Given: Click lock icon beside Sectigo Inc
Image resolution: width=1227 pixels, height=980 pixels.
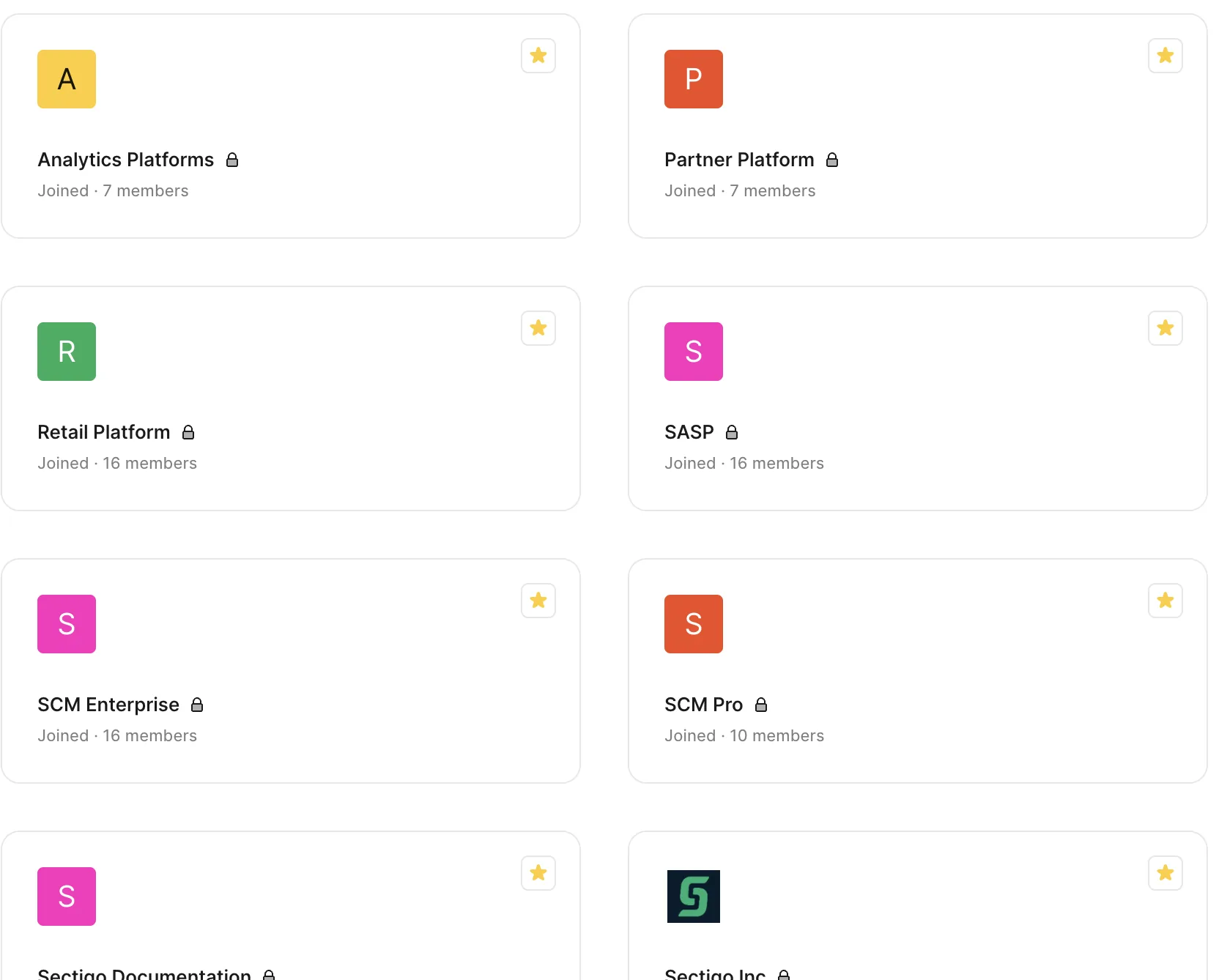Looking at the screenshot, I should 784,975.
